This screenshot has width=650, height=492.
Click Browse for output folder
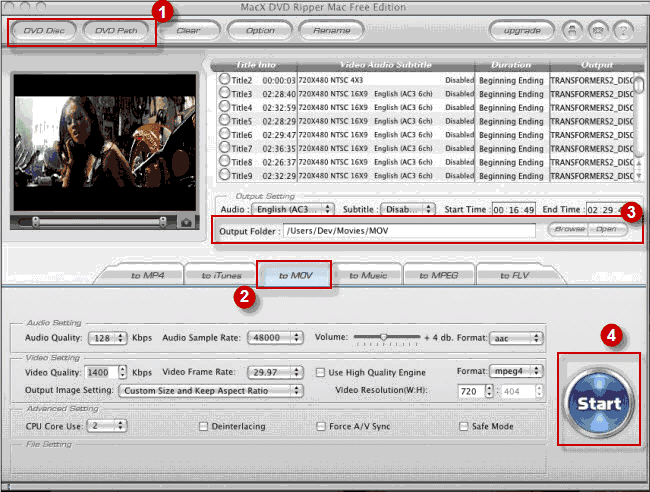click(569, 229)
